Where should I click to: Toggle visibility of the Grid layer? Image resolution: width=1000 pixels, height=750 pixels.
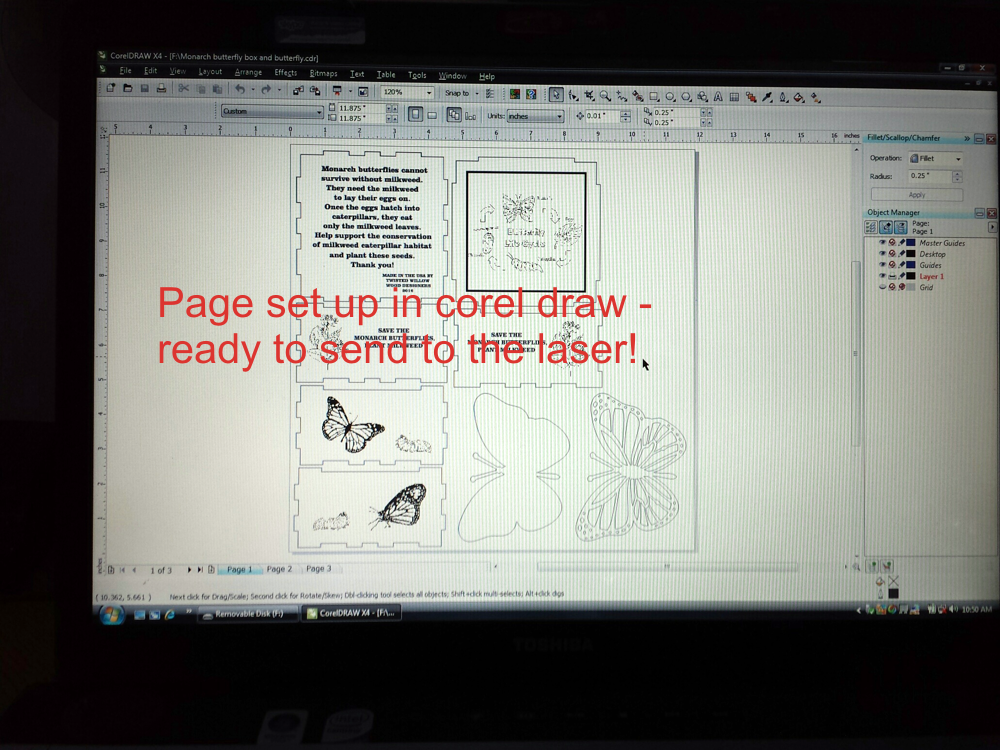(883, 287)
